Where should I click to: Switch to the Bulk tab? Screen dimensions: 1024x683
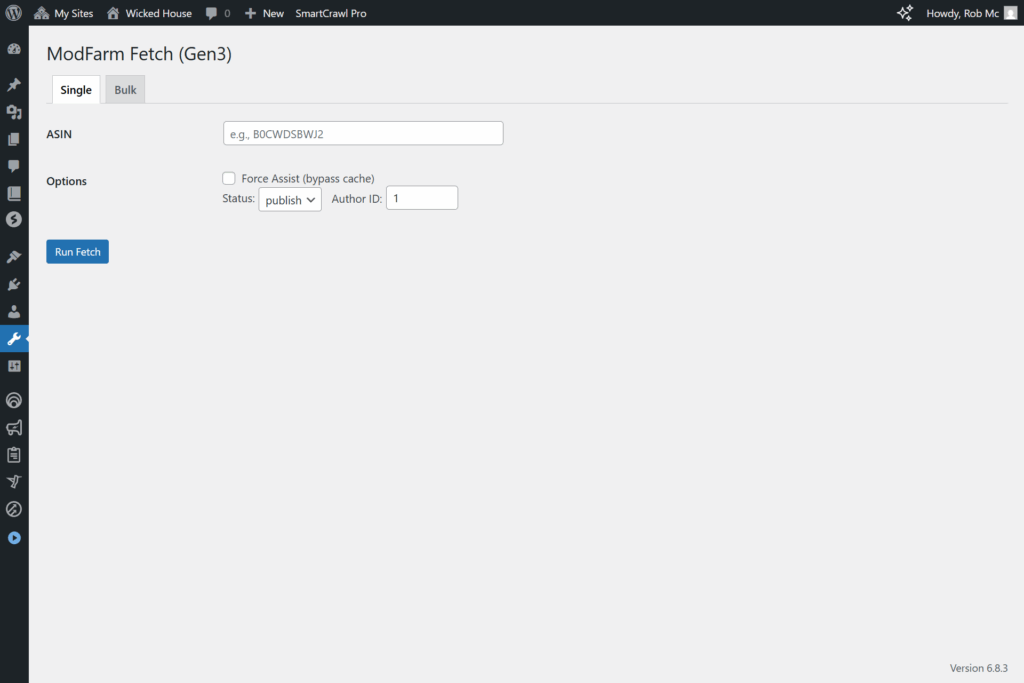coord(125,90)
